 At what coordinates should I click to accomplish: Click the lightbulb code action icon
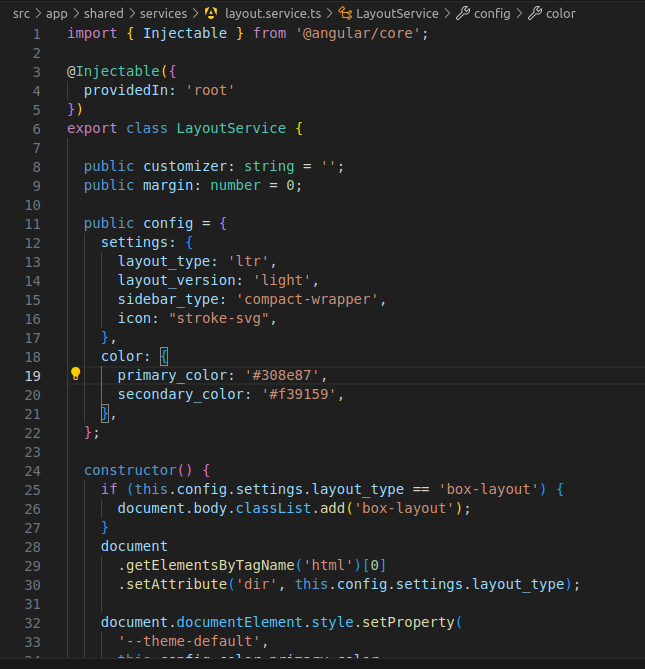tap(75, 375)
